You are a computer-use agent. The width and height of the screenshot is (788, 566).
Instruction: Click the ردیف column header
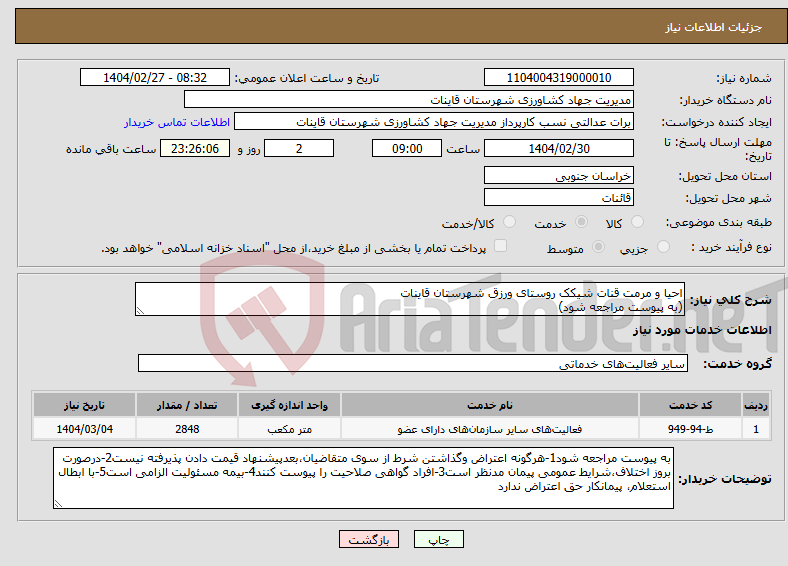[756, 405]
